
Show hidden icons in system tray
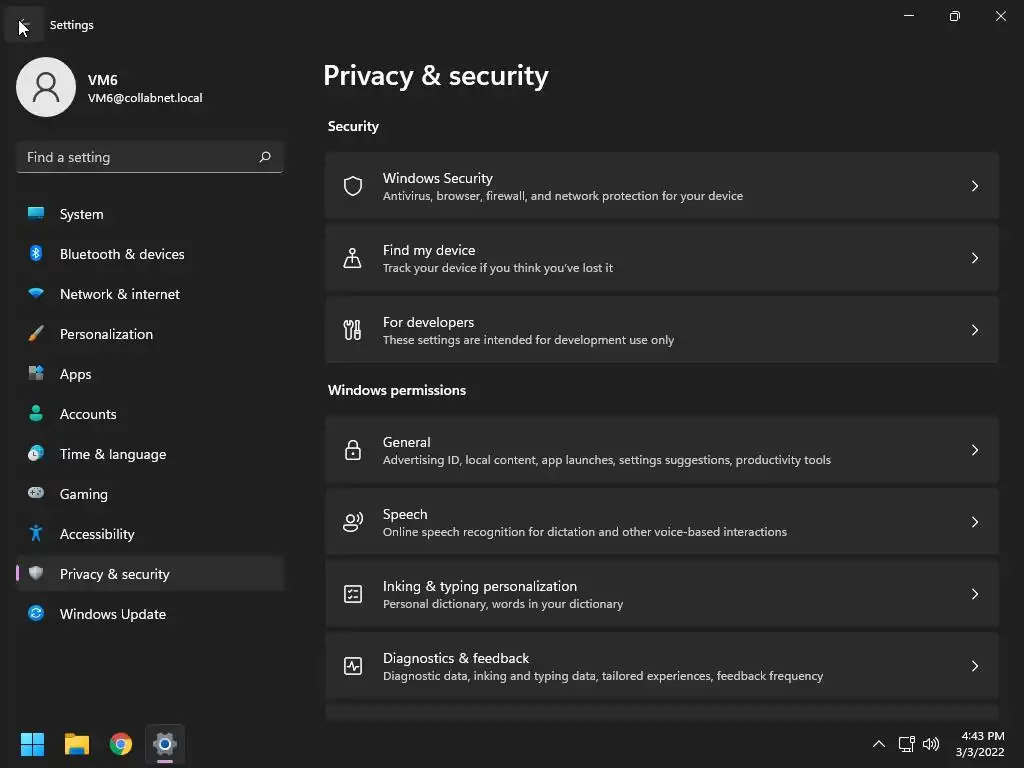(x=879, y=744)
